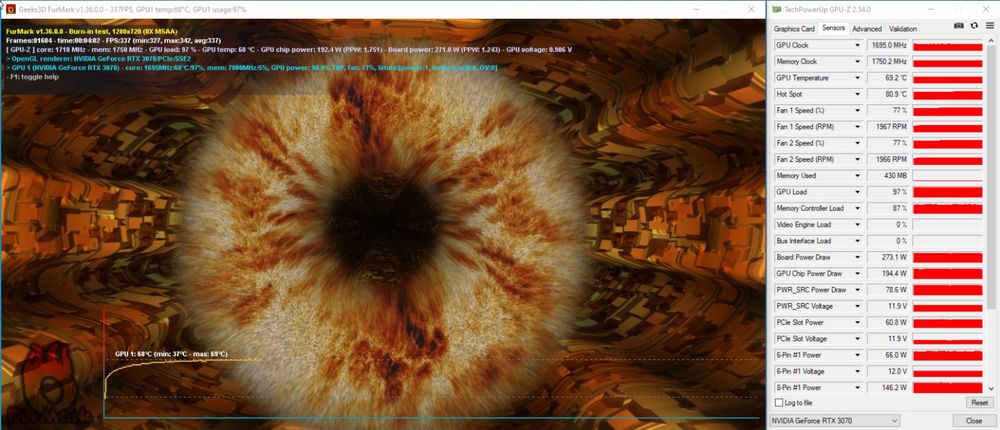Viewport: 1000px width, 430px height.
Task: Open the GPU Temperature sensor dropdown
Action: tap(858, 78)
